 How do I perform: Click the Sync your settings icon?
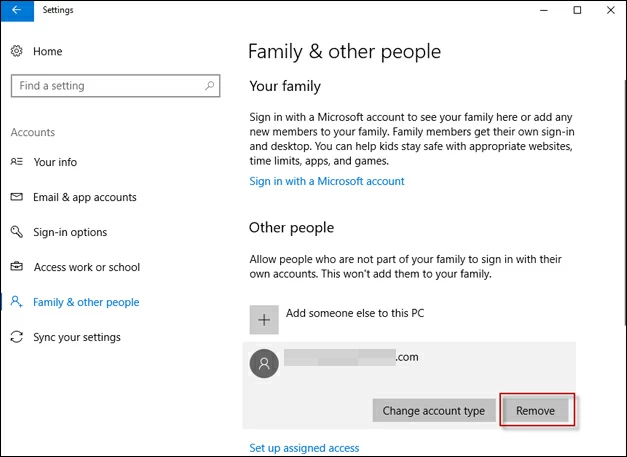pos(16,337)
